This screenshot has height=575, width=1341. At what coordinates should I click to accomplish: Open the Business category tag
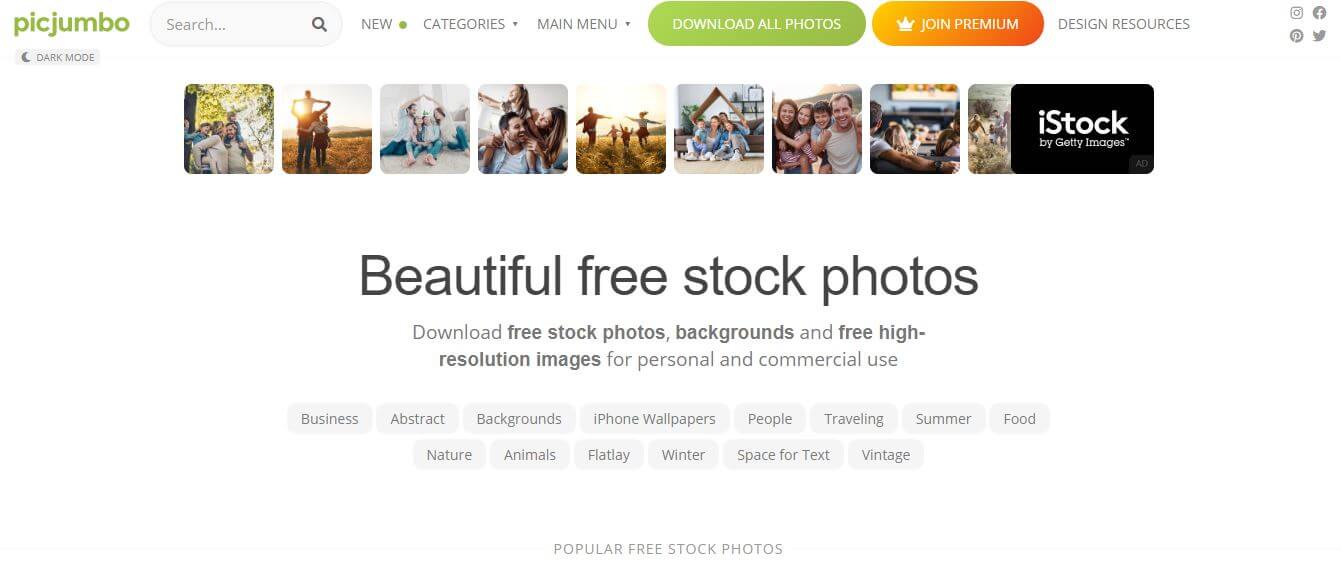point(329,419)
